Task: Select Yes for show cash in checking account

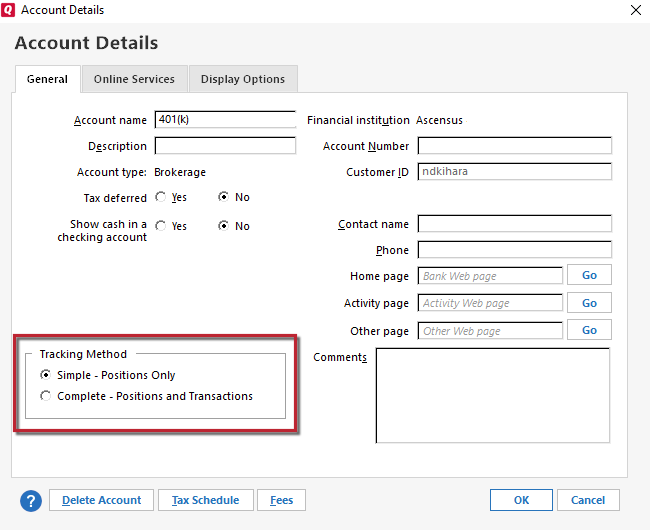Action: coord(161,226)
